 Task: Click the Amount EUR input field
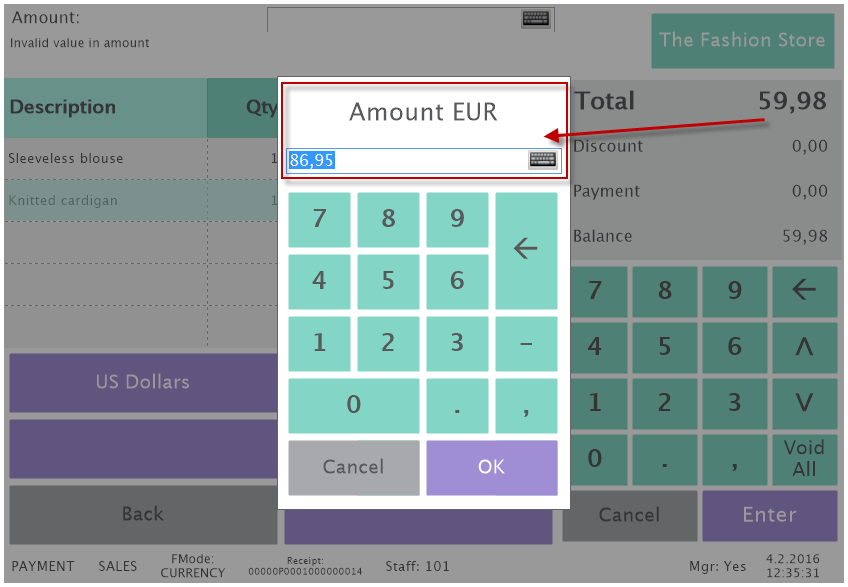405,160
